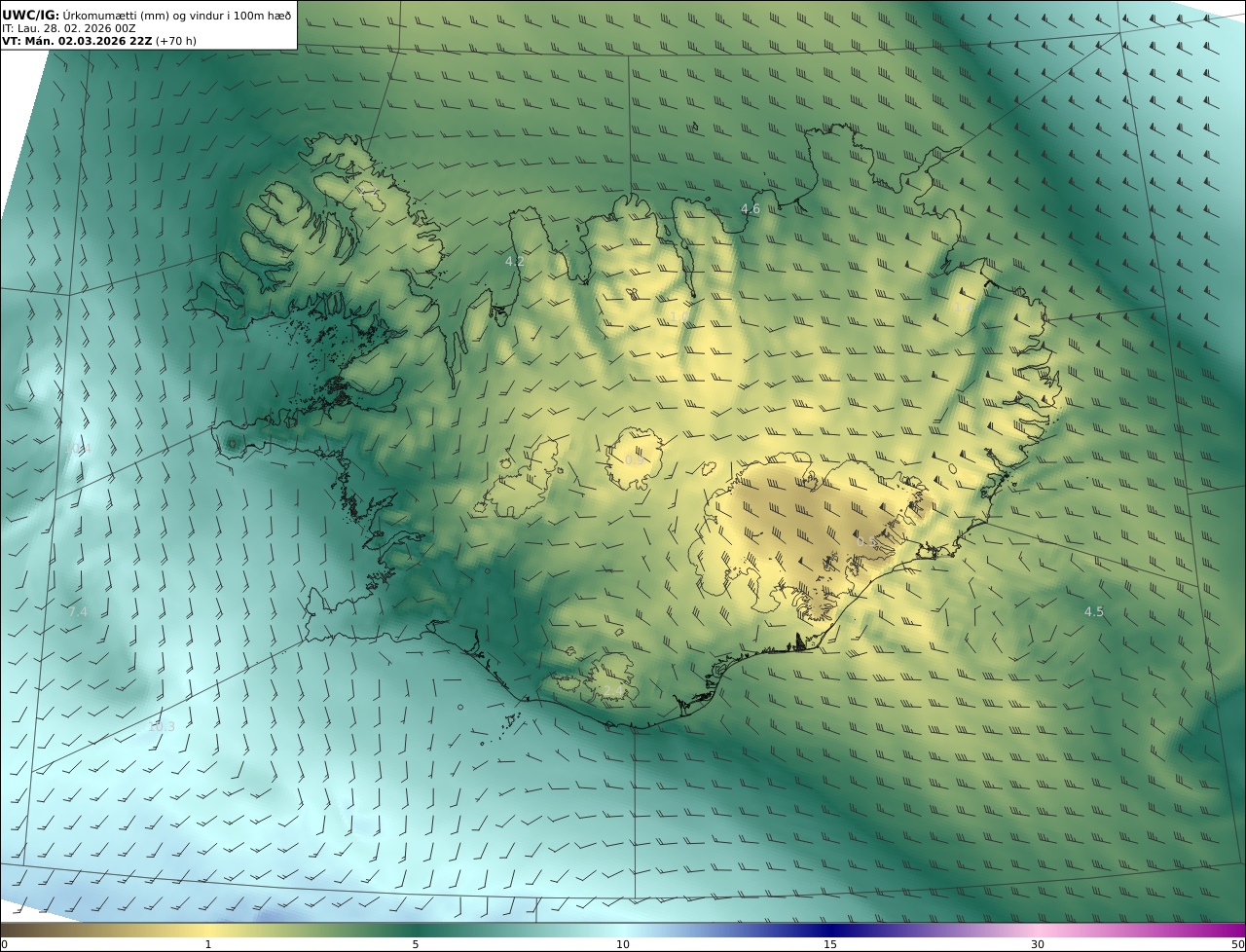
Task: Click the color scale tick label 5
Action: pos(416,944)
